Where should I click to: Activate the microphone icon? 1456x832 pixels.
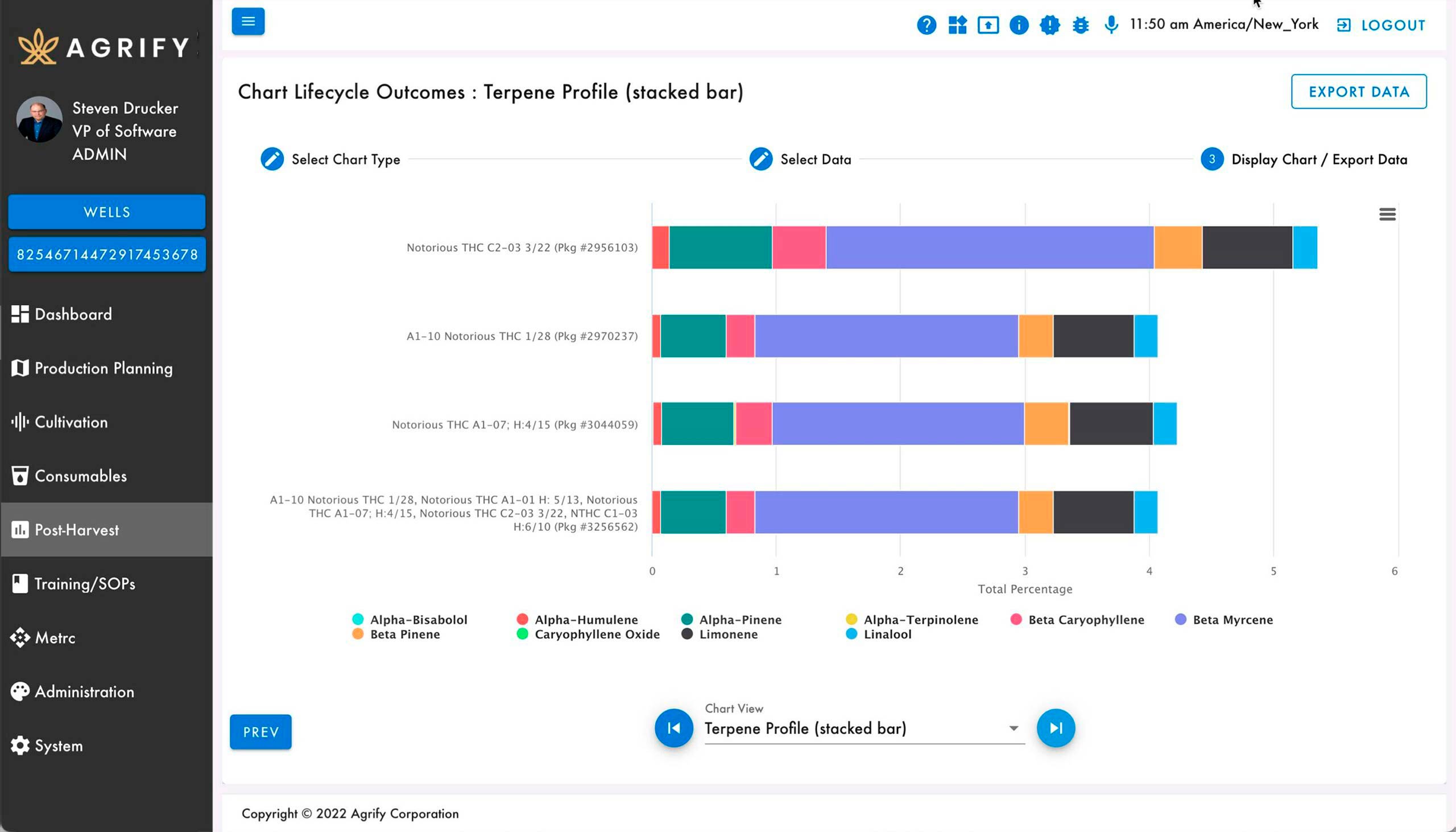click(1111, 25)
